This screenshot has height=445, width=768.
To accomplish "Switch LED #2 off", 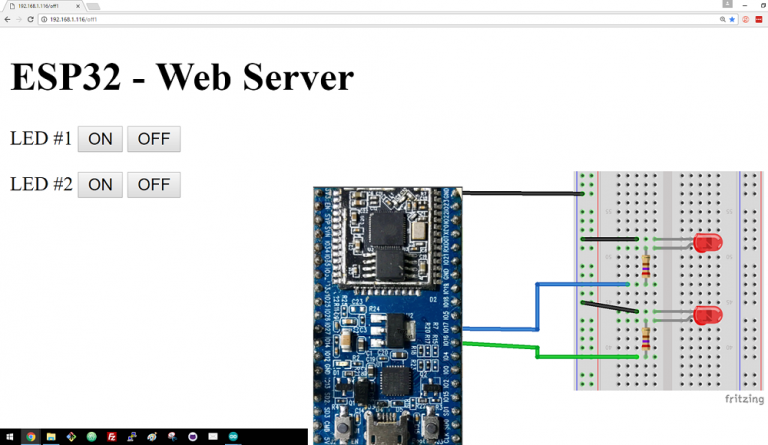I will (x=154, y=185).
